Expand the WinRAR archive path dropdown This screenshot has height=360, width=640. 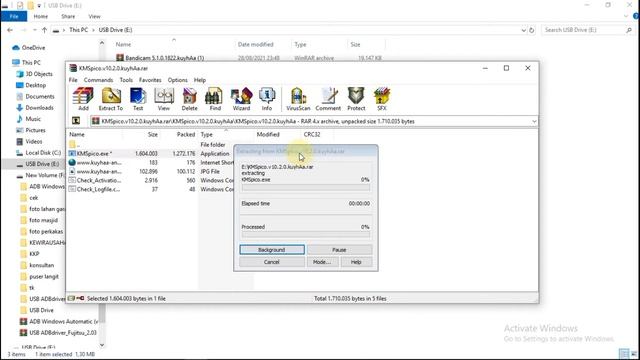coord(534,122)
